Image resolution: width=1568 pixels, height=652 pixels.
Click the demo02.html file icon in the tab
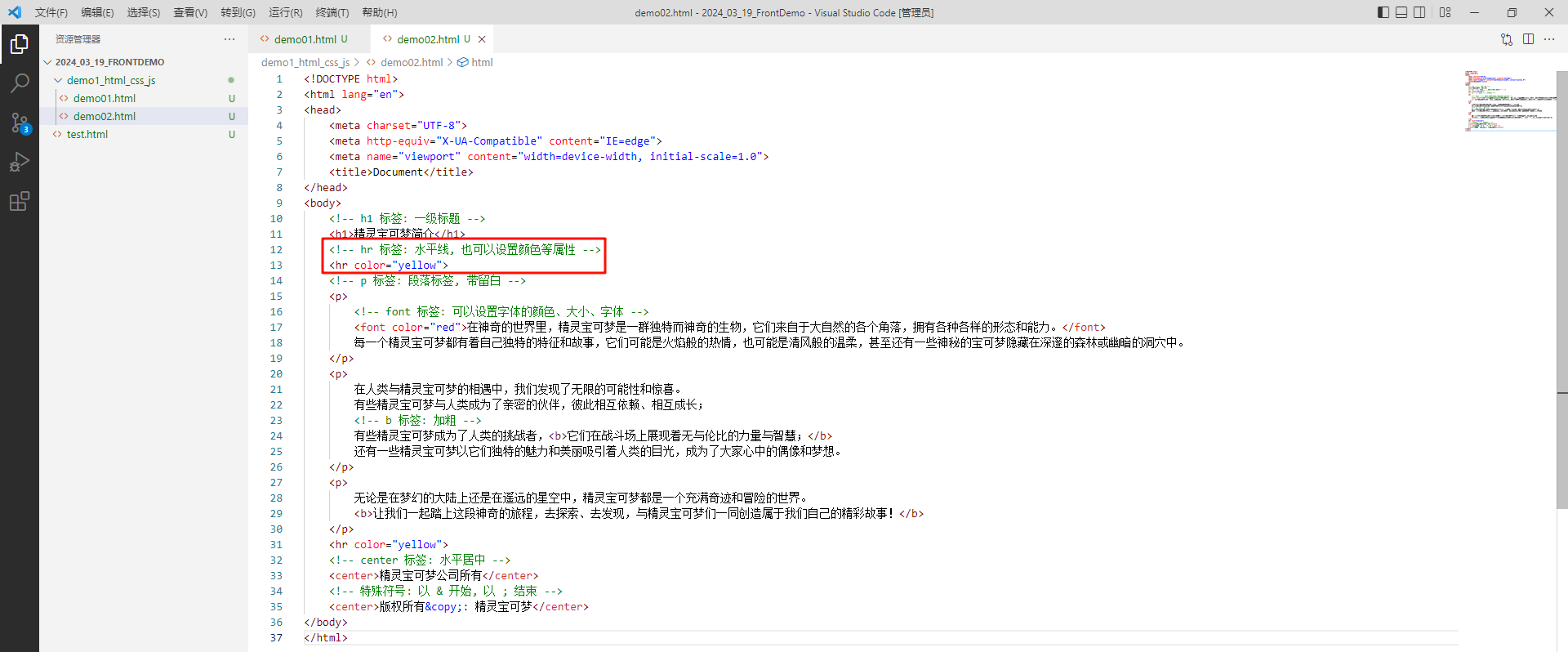(387, 39)
